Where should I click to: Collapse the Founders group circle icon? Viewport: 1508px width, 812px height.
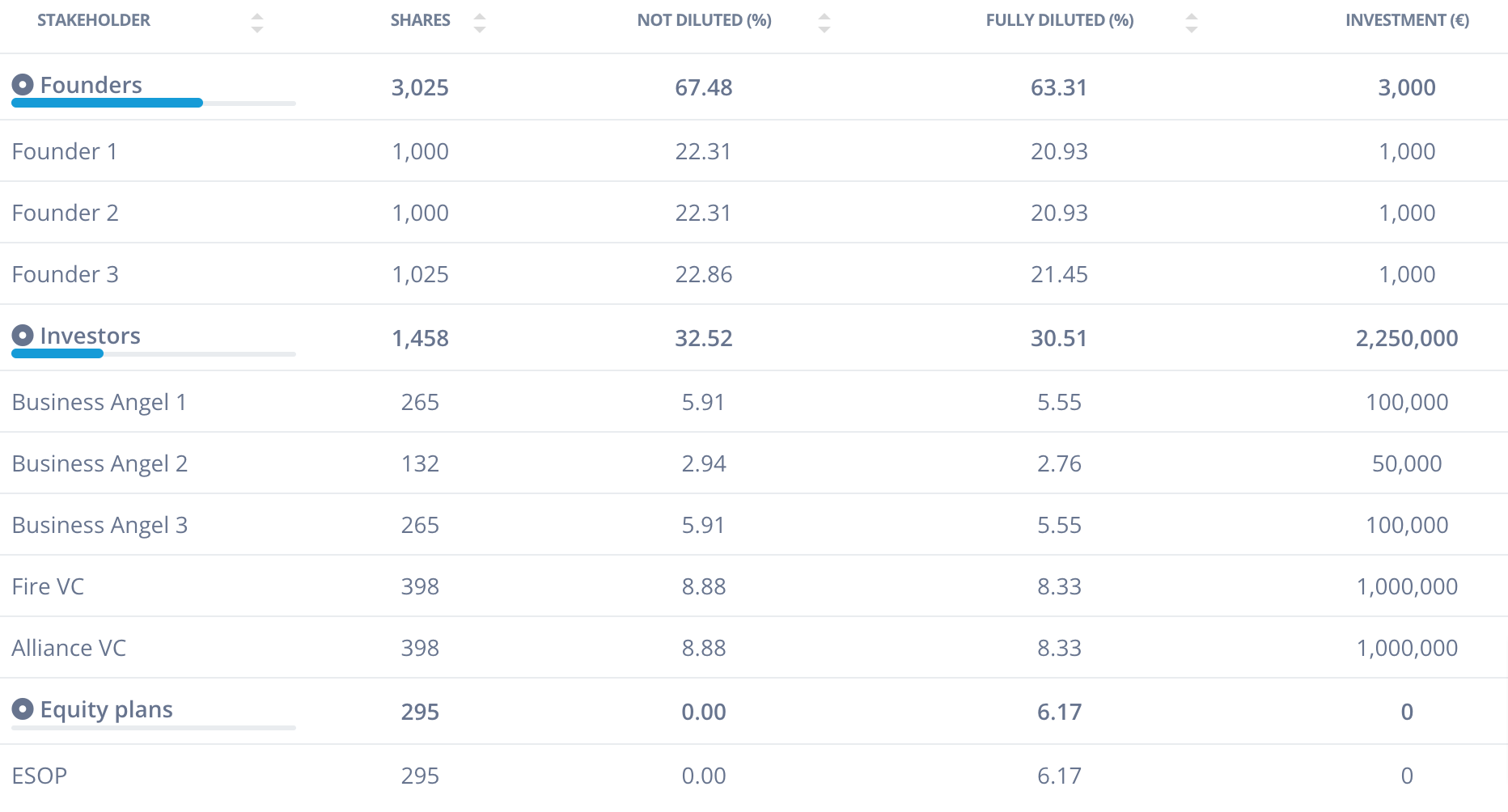click(x=23, y=84)
